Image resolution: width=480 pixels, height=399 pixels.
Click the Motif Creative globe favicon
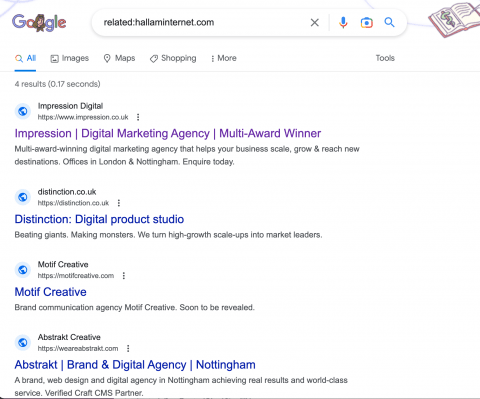[x=23, y=270]
